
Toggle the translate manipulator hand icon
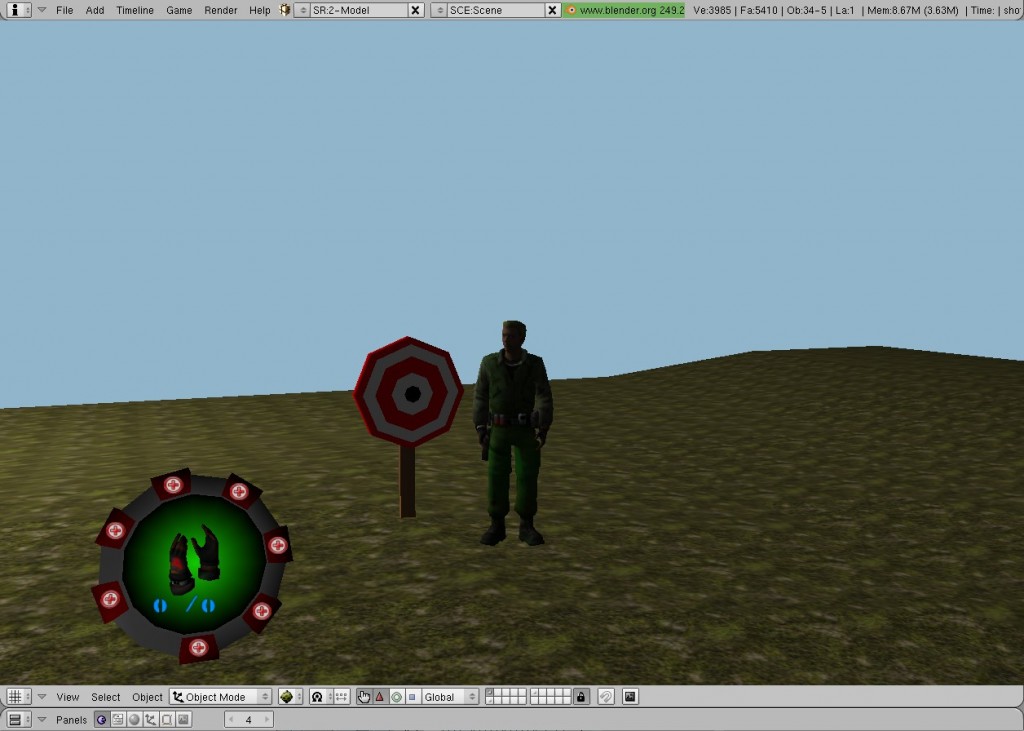click(x=364, y=697)
